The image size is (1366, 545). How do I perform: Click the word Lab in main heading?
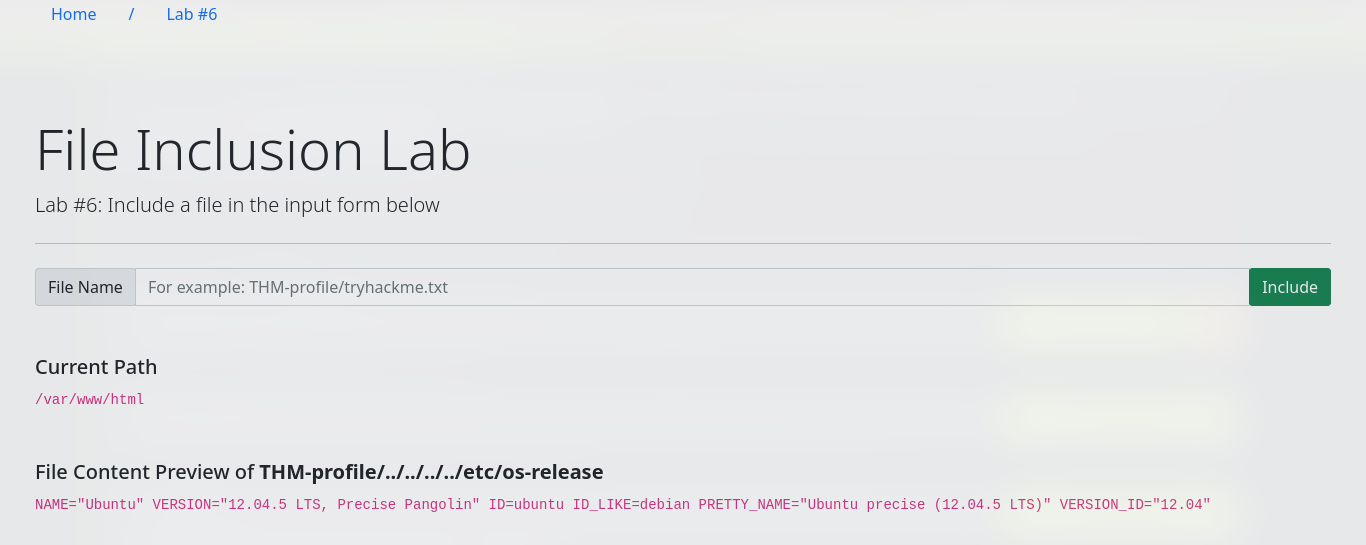(x=425, y=151)
